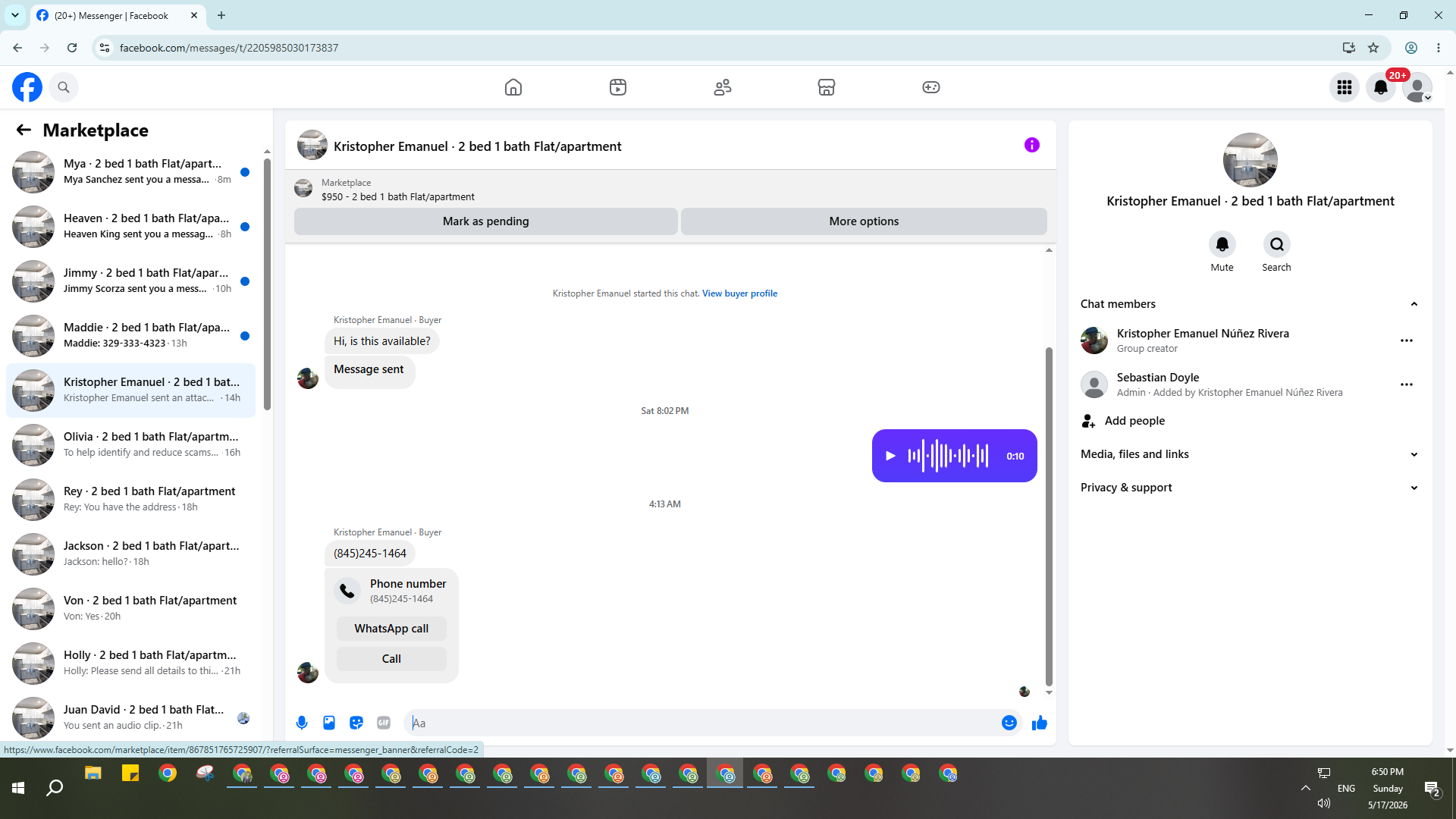Open Olivia's conversation in the list

pyautogui.click(x=130, y=445)
